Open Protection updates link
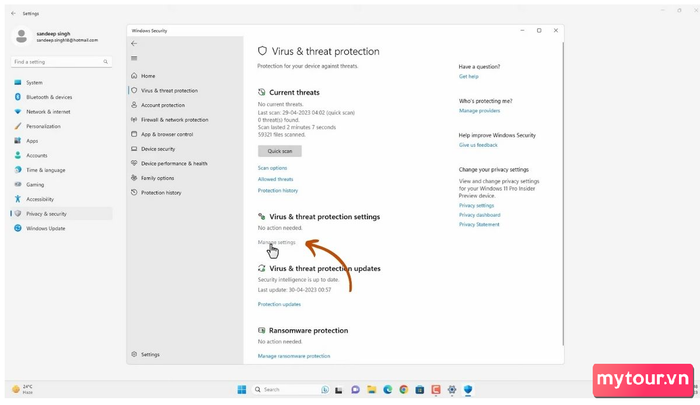 coord(279,304)
